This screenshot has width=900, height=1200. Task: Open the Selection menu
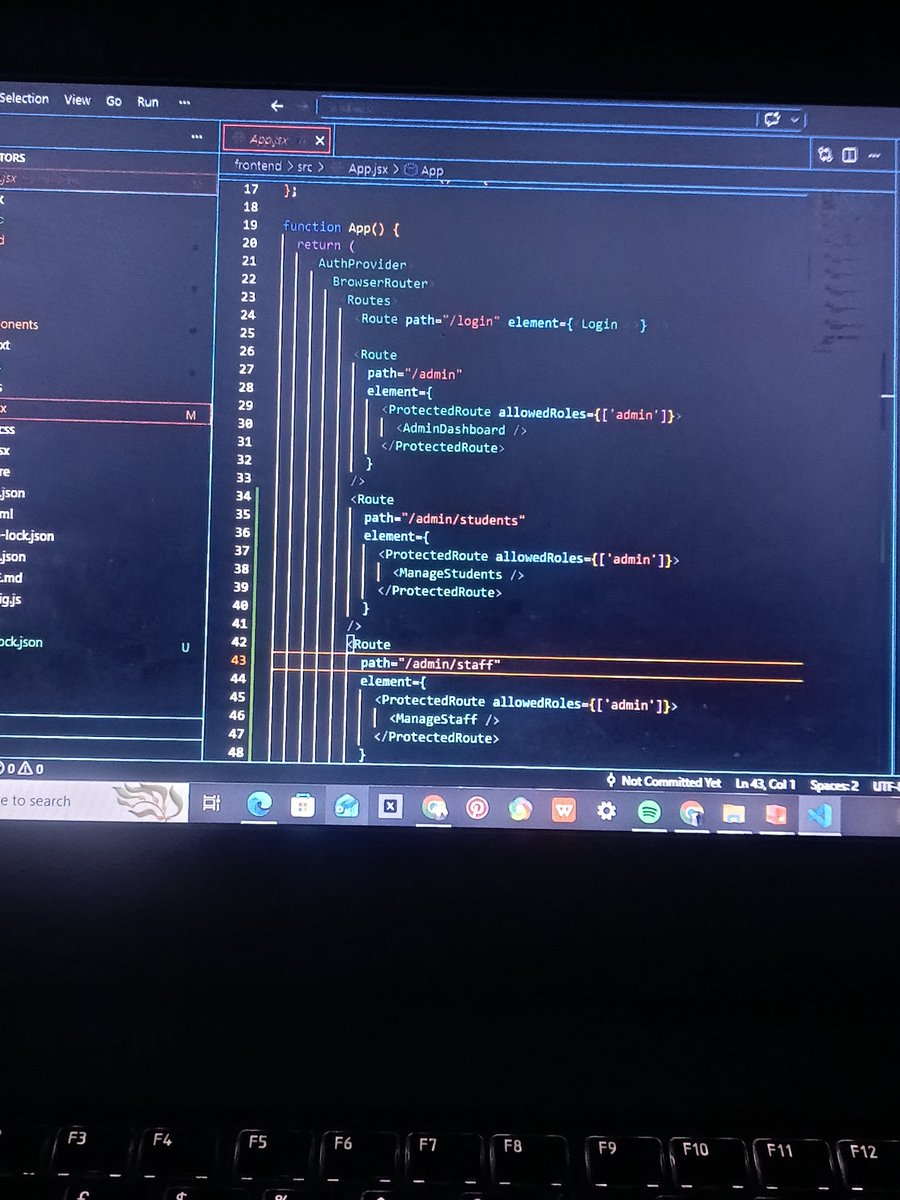[24, 99]
